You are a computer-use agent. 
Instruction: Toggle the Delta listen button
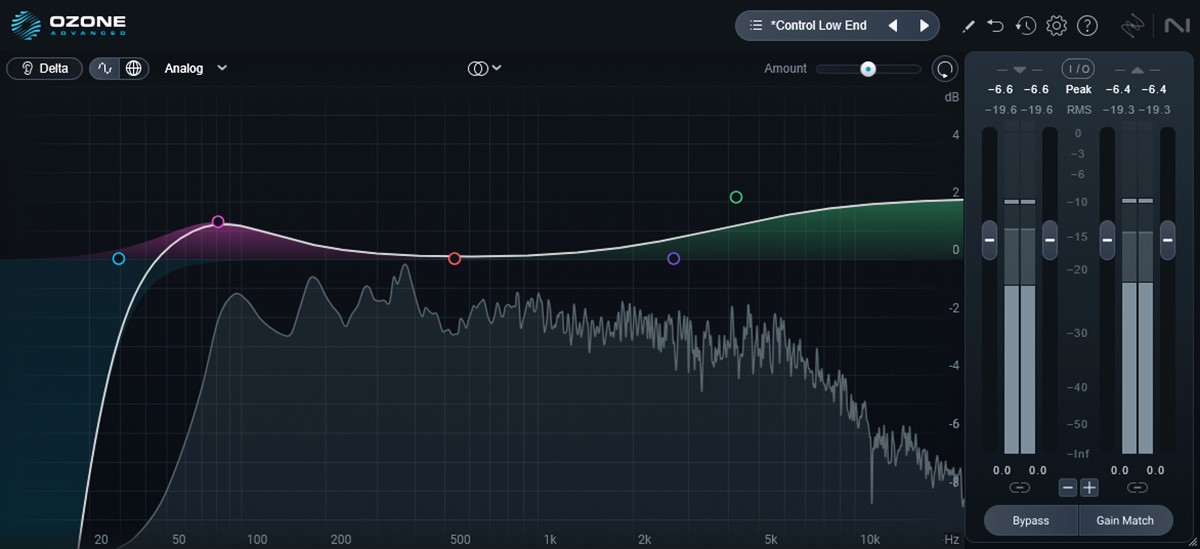tap(44, 69)
